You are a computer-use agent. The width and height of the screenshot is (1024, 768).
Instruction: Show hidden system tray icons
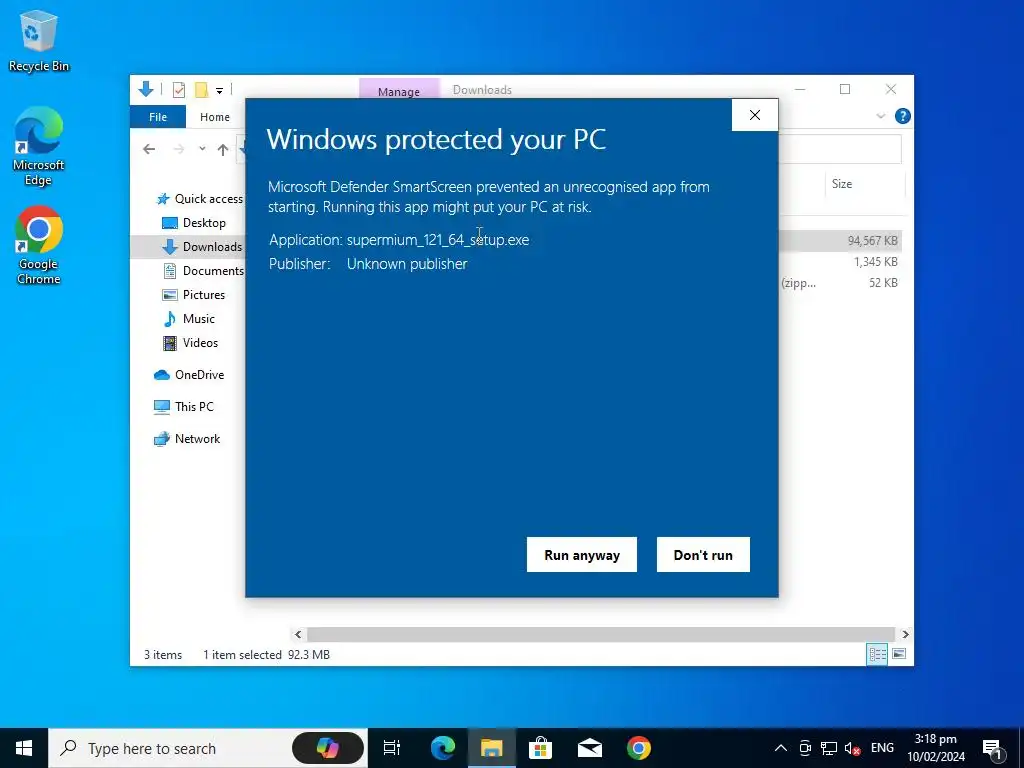(x=781, y=748)
